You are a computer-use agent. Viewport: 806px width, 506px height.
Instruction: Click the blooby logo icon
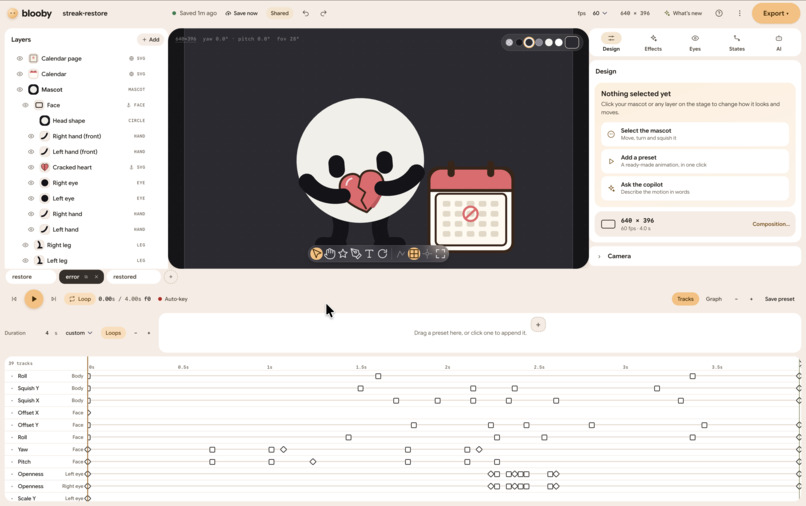click(x=13, y=13)
